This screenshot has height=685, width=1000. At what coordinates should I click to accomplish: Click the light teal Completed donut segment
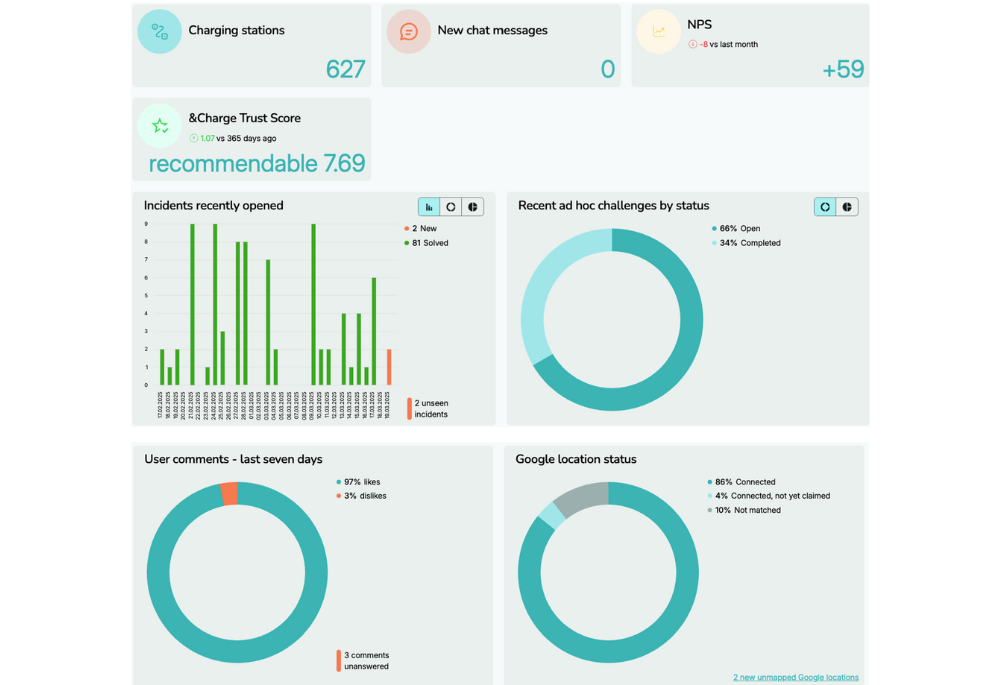pyautogui.click(x=536, y=293)
